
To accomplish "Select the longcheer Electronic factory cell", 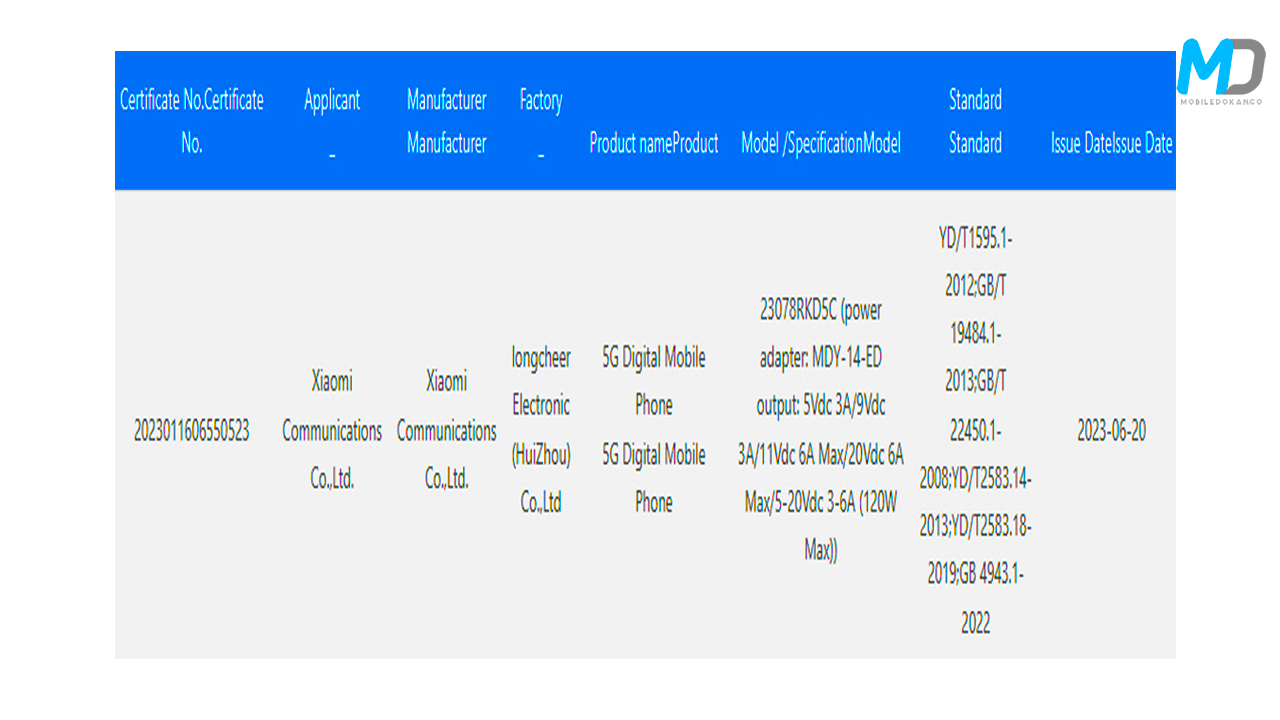I will (541, 431).
